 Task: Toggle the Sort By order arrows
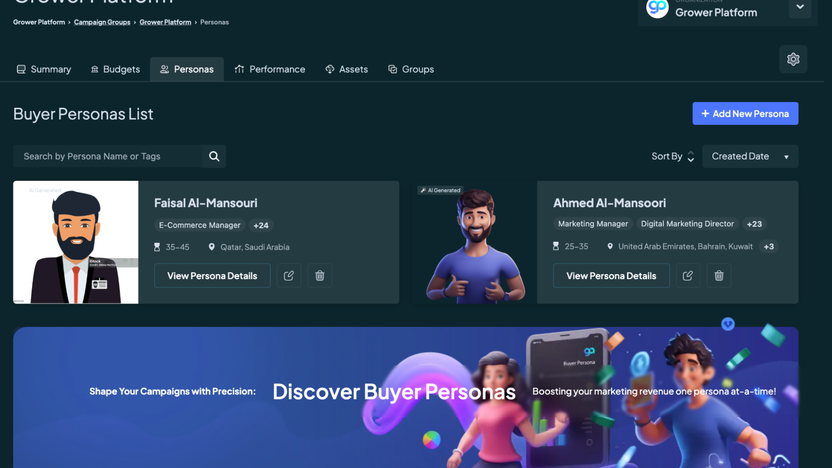coord(690,157)
